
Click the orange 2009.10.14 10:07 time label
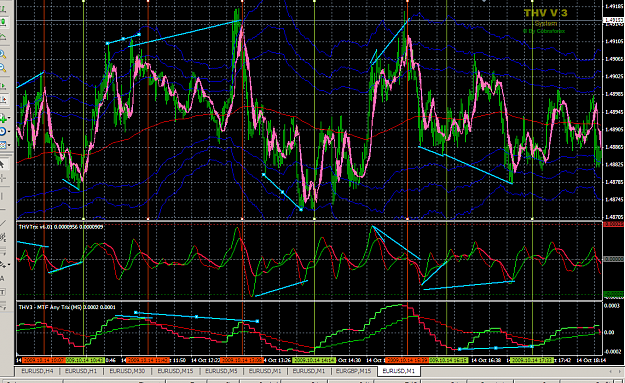click(43, 360)
